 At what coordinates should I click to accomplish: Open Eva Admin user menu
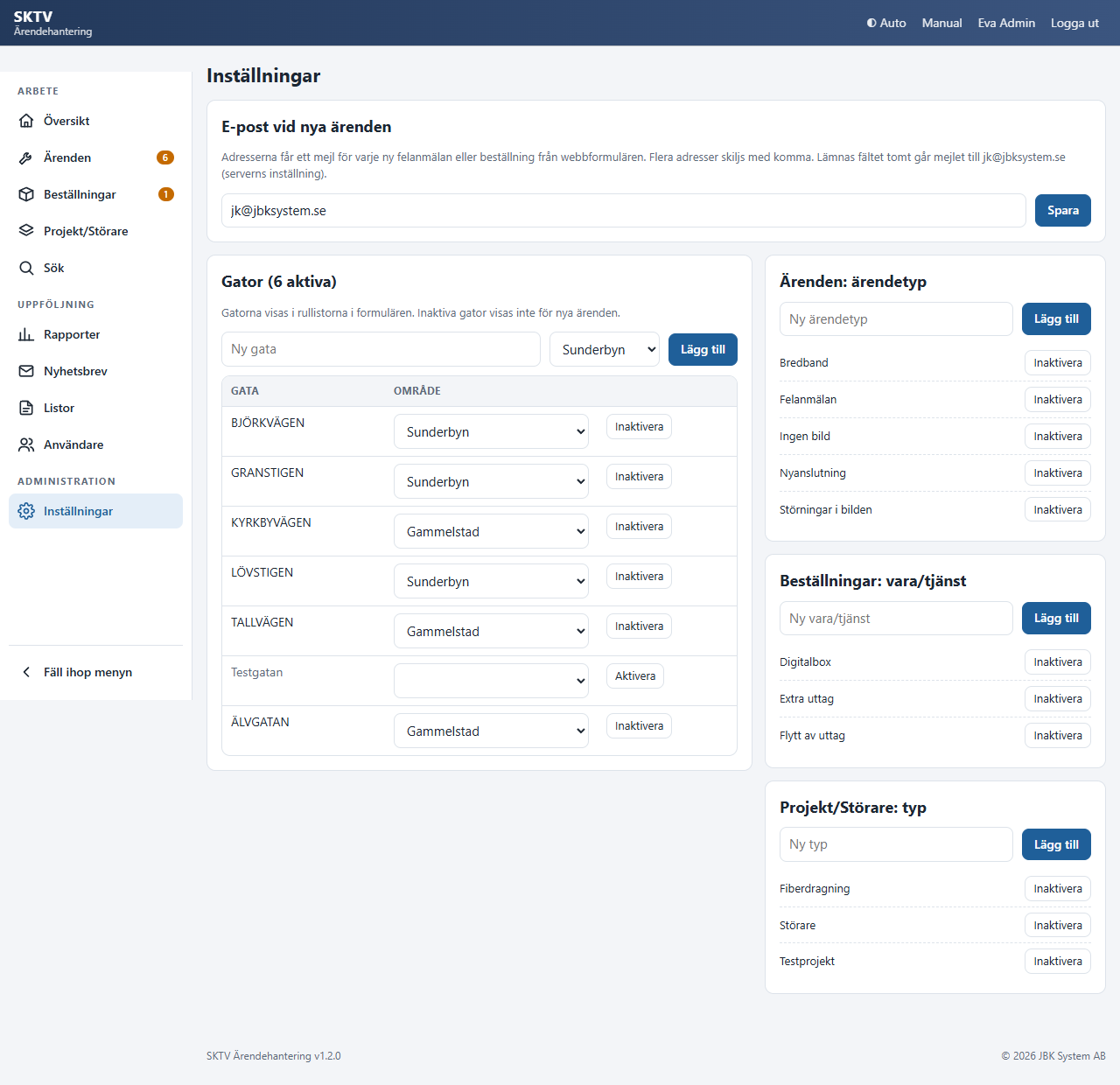pos(1006,23)
